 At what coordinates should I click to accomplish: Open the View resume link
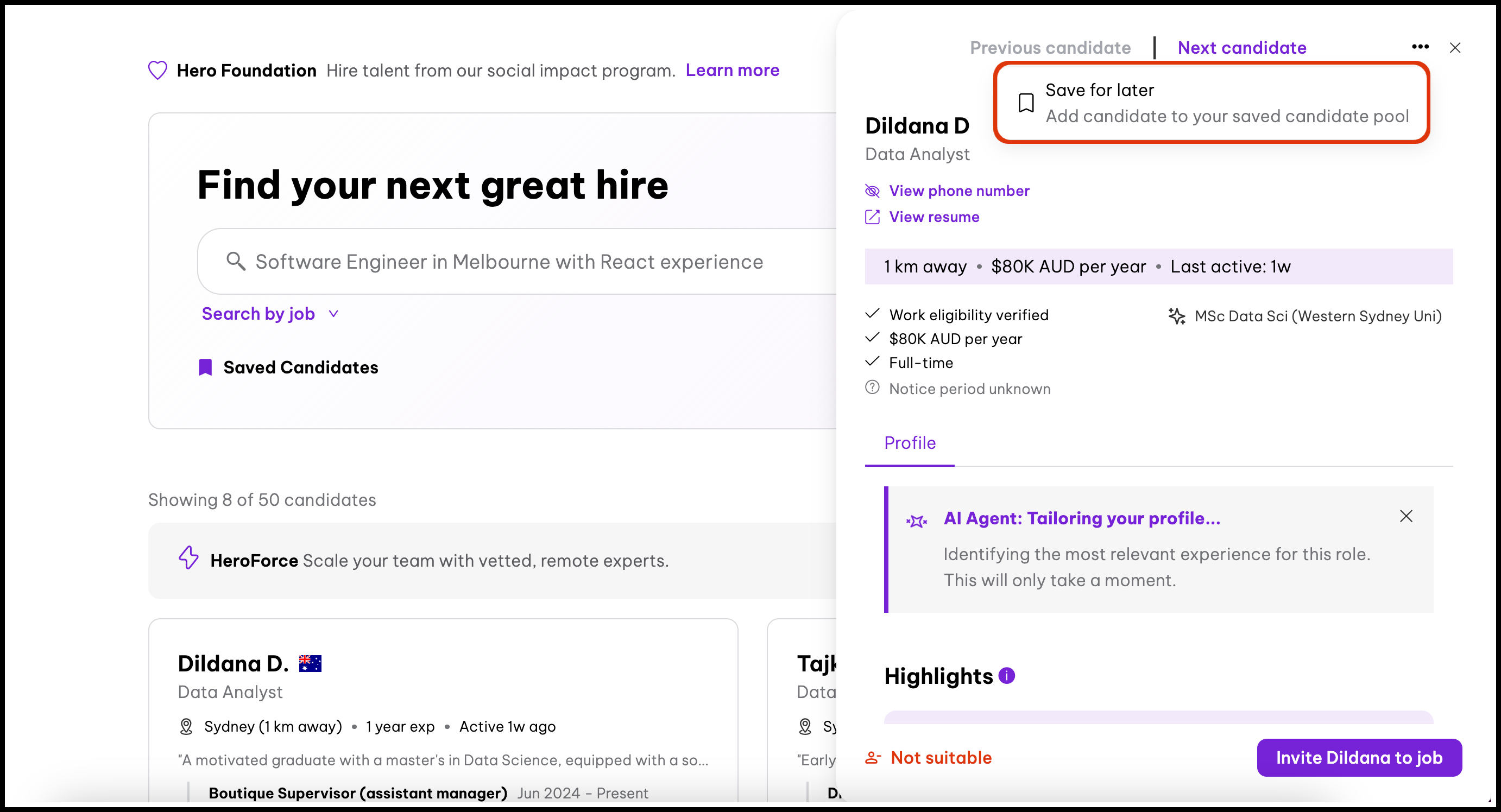pyautogui.click(x=934, y=217)
